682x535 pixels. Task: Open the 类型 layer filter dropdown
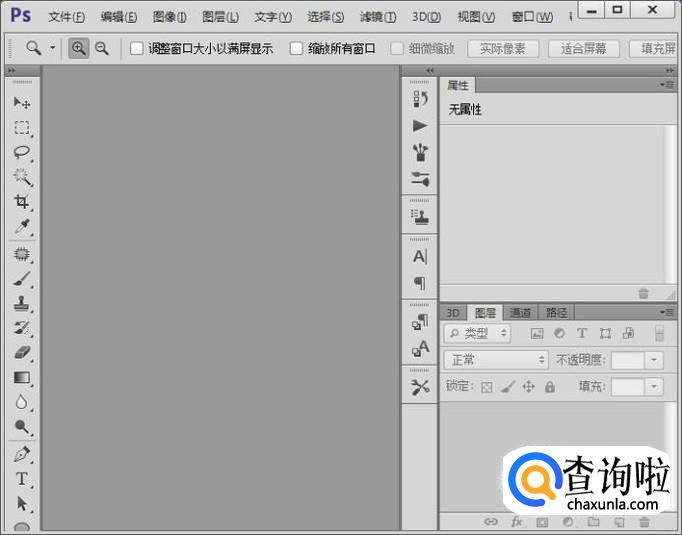pos(477,334)
